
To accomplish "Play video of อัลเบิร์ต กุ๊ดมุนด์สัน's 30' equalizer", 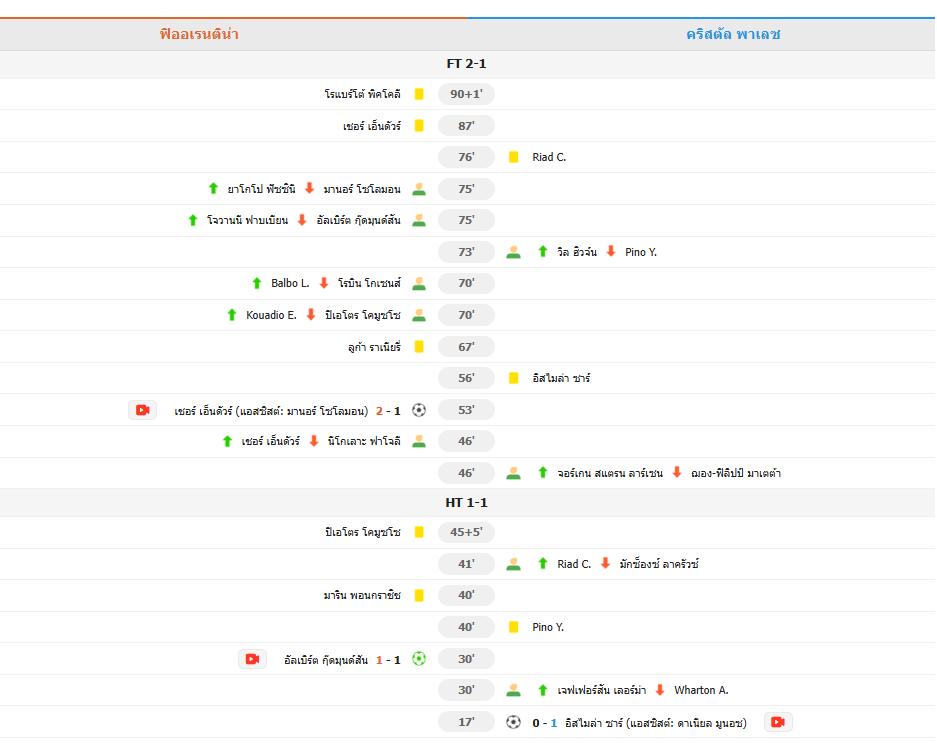I will coord(253,659).
